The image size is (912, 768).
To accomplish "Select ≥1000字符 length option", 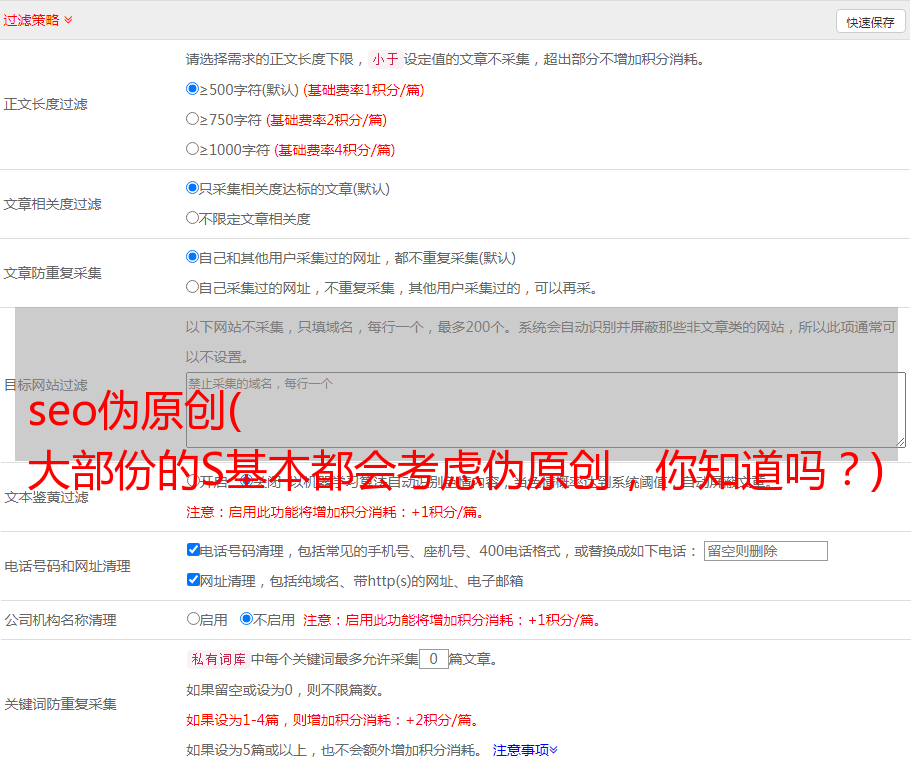I will (x=193, y=149).
